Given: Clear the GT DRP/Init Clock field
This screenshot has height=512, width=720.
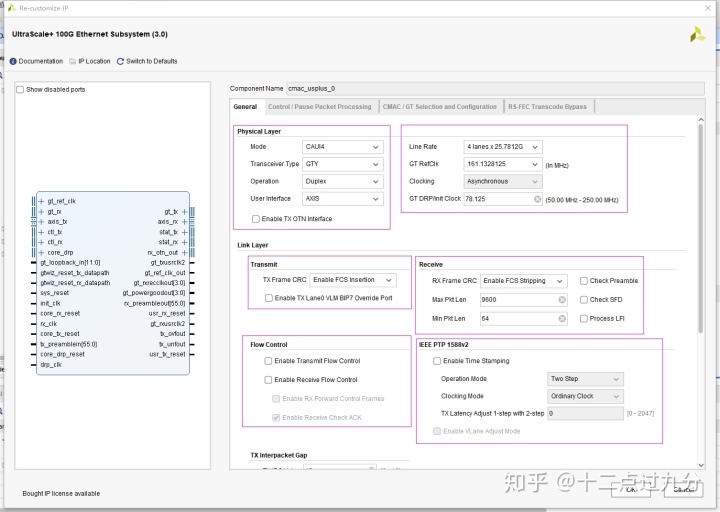Looking at the screenshot, I should point(537,199).
